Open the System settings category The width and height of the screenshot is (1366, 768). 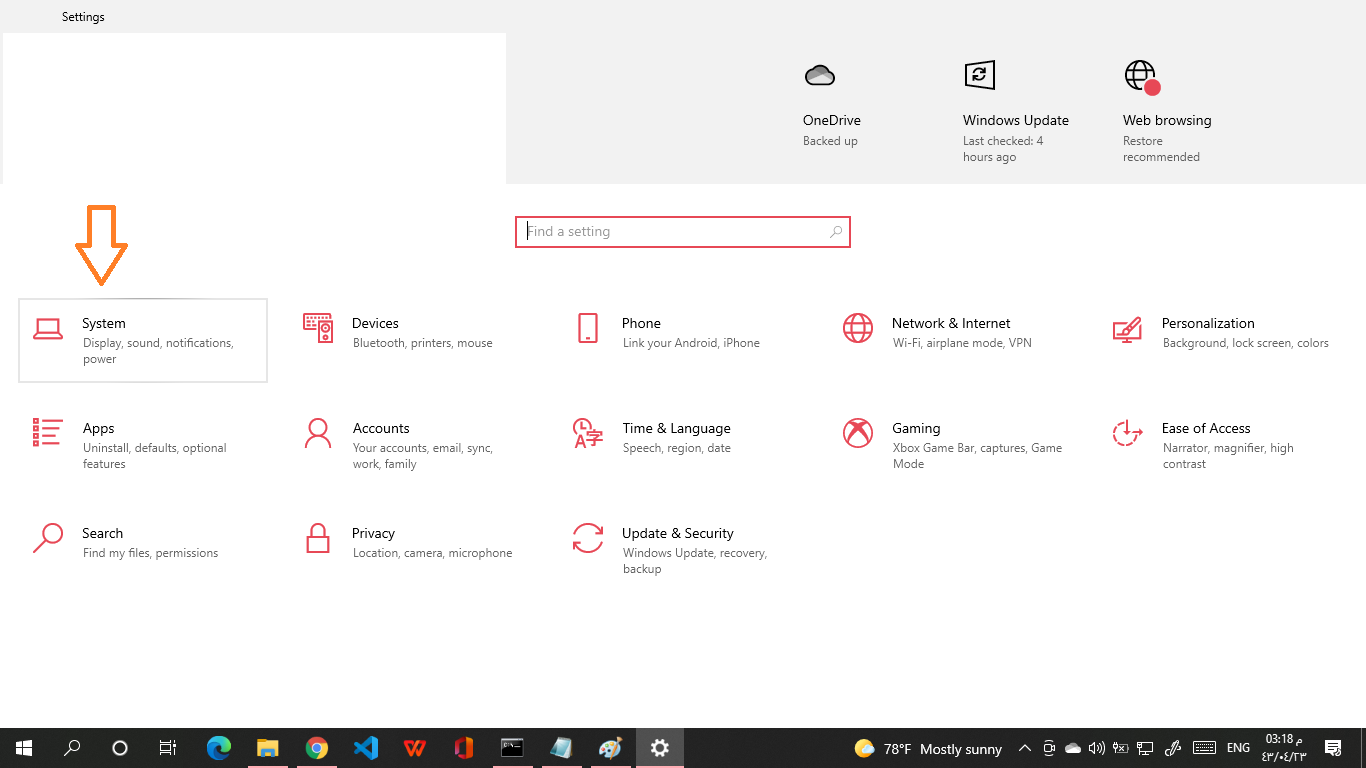click(143, 340)
